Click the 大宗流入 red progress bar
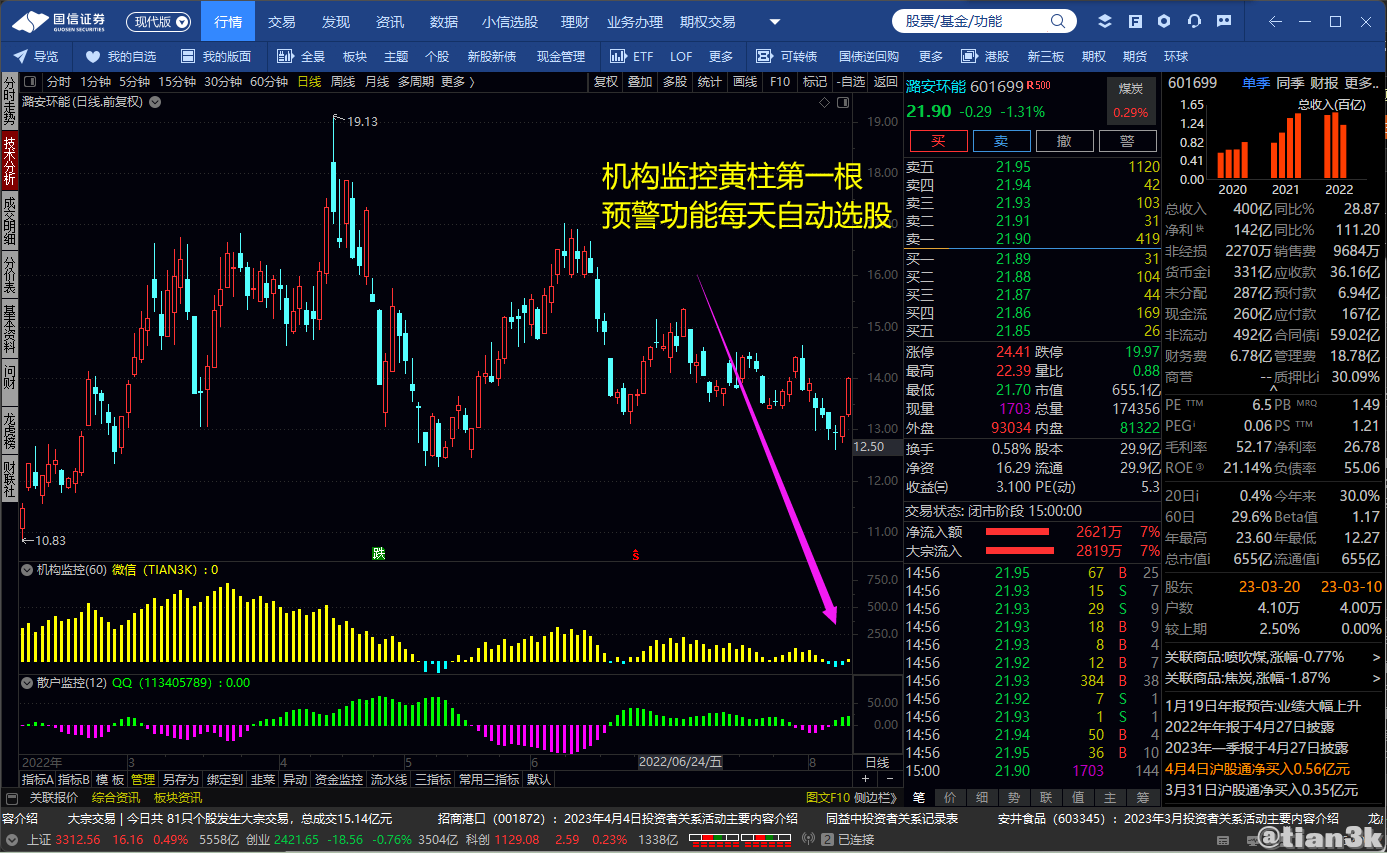This screenshot has height=853, width=1387. click(x=1020, y=551)
